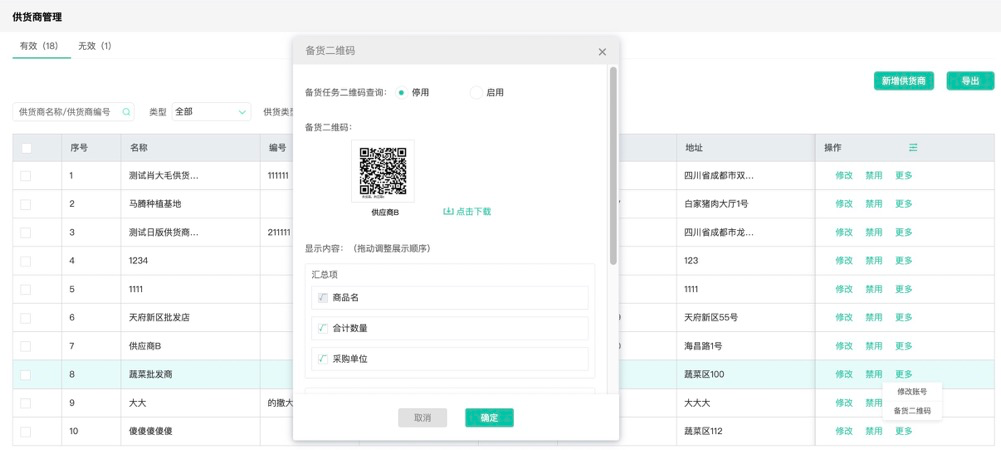Click the 新增供货商 button

(903, 81)
